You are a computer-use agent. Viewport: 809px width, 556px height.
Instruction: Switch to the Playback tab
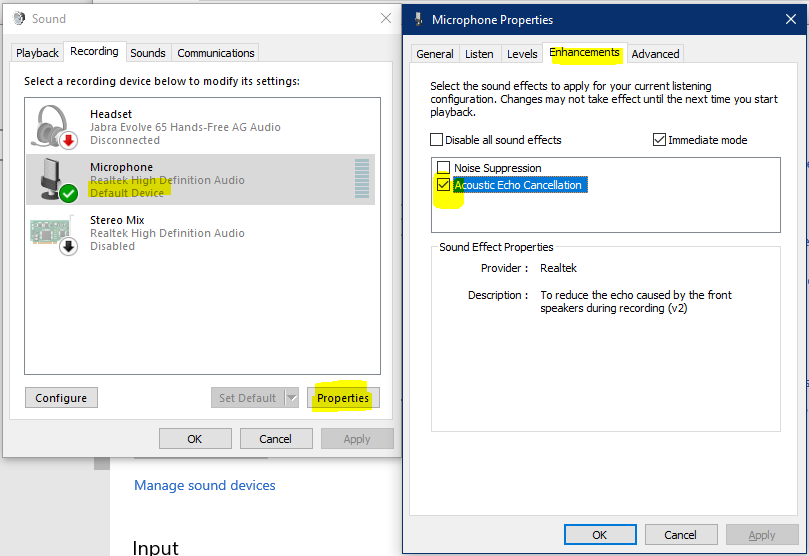point(37,53)
